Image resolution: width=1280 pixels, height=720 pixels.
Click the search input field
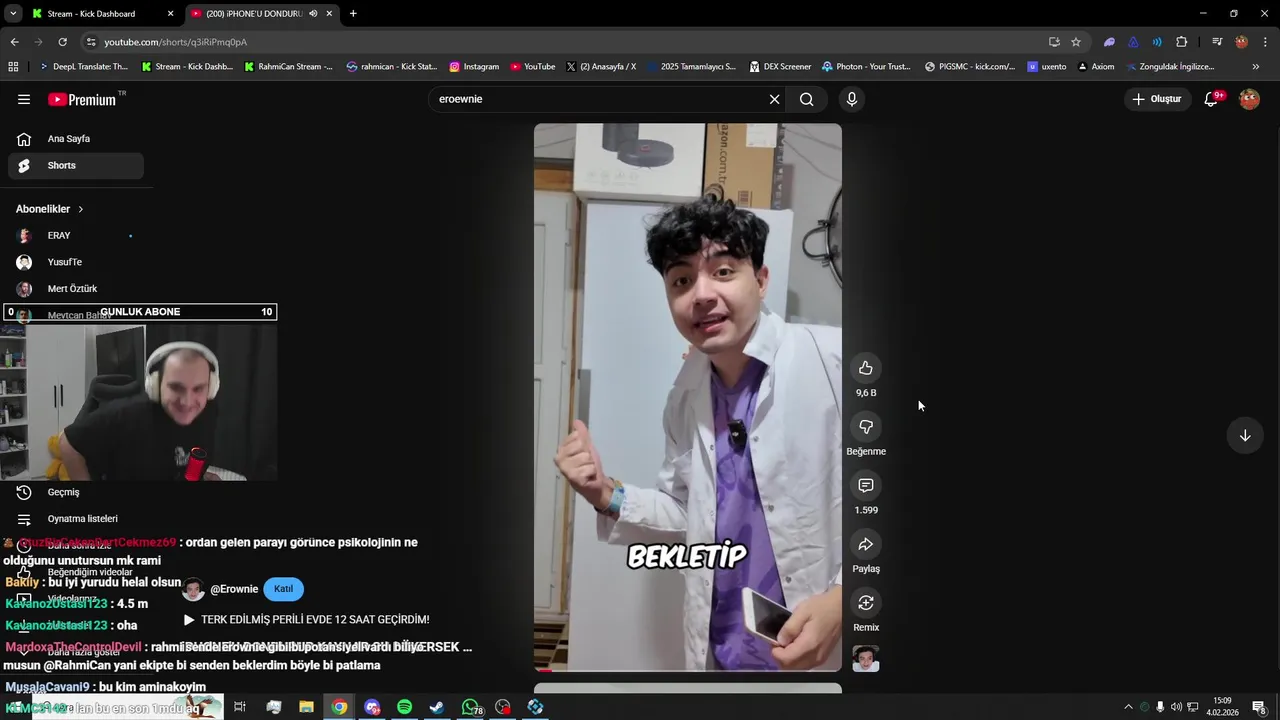coord(600,99)
